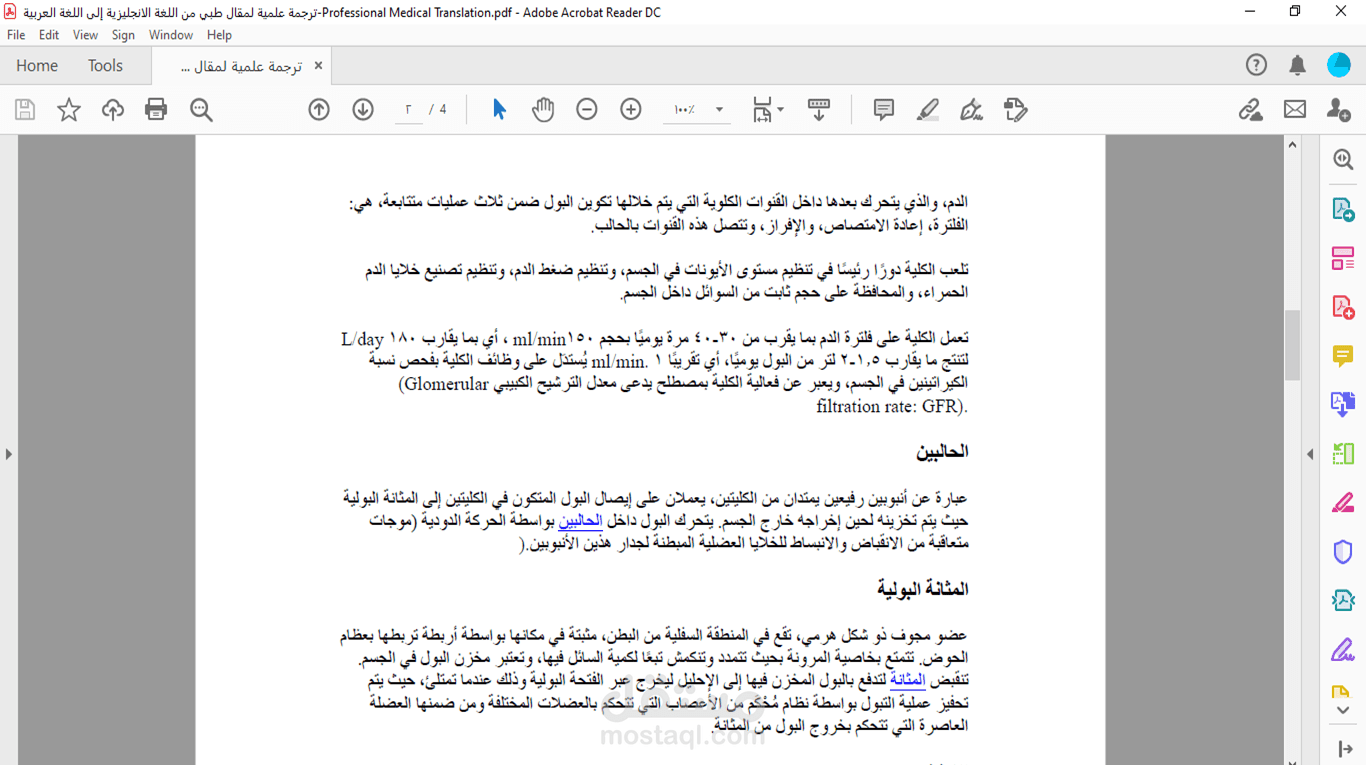Open Combine Files tool in right pane

[x=1343, y=404]
